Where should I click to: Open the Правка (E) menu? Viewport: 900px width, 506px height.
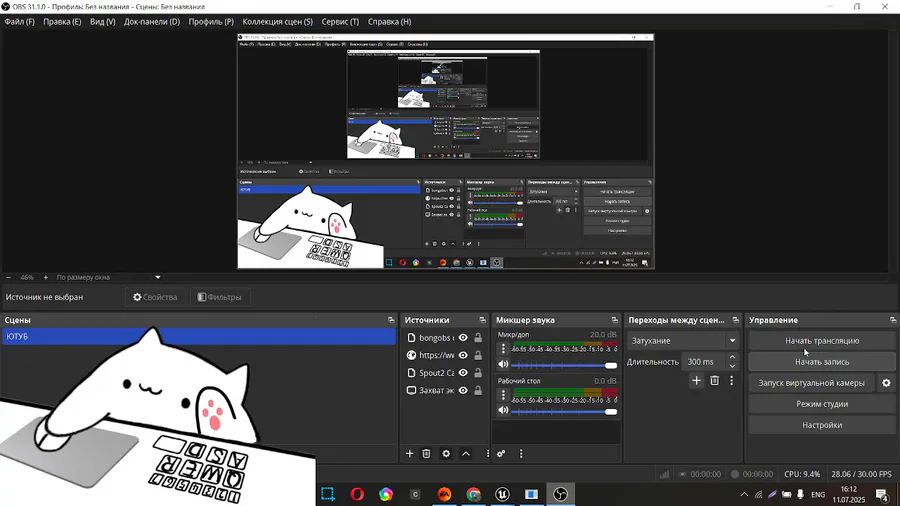[62, 22]
